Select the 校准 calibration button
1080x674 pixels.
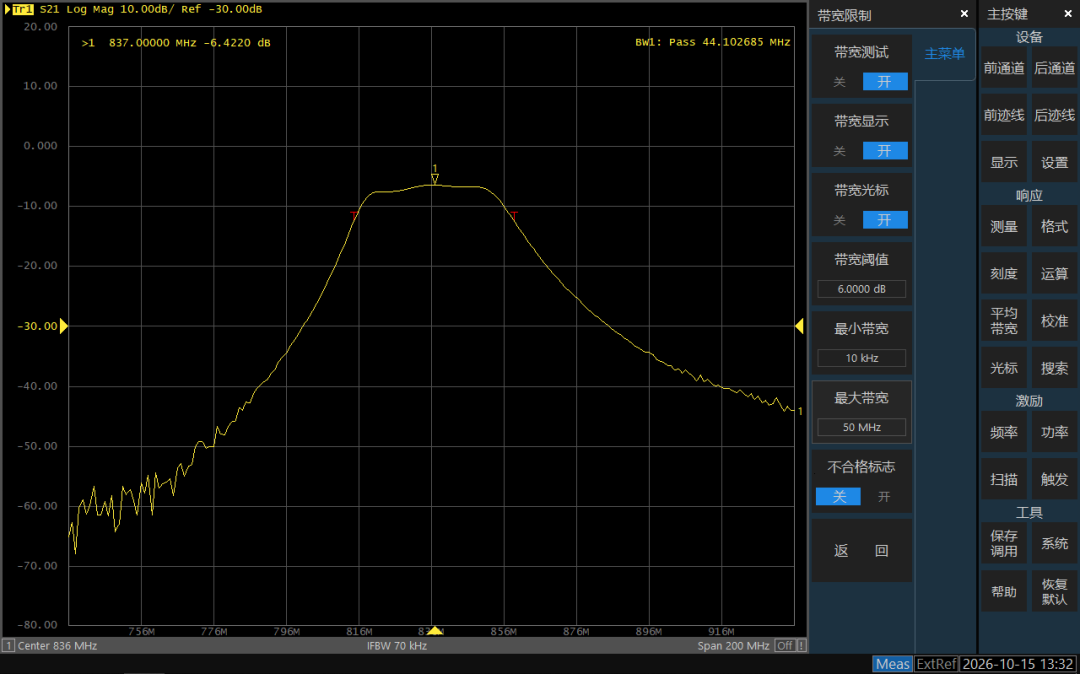1054,321
